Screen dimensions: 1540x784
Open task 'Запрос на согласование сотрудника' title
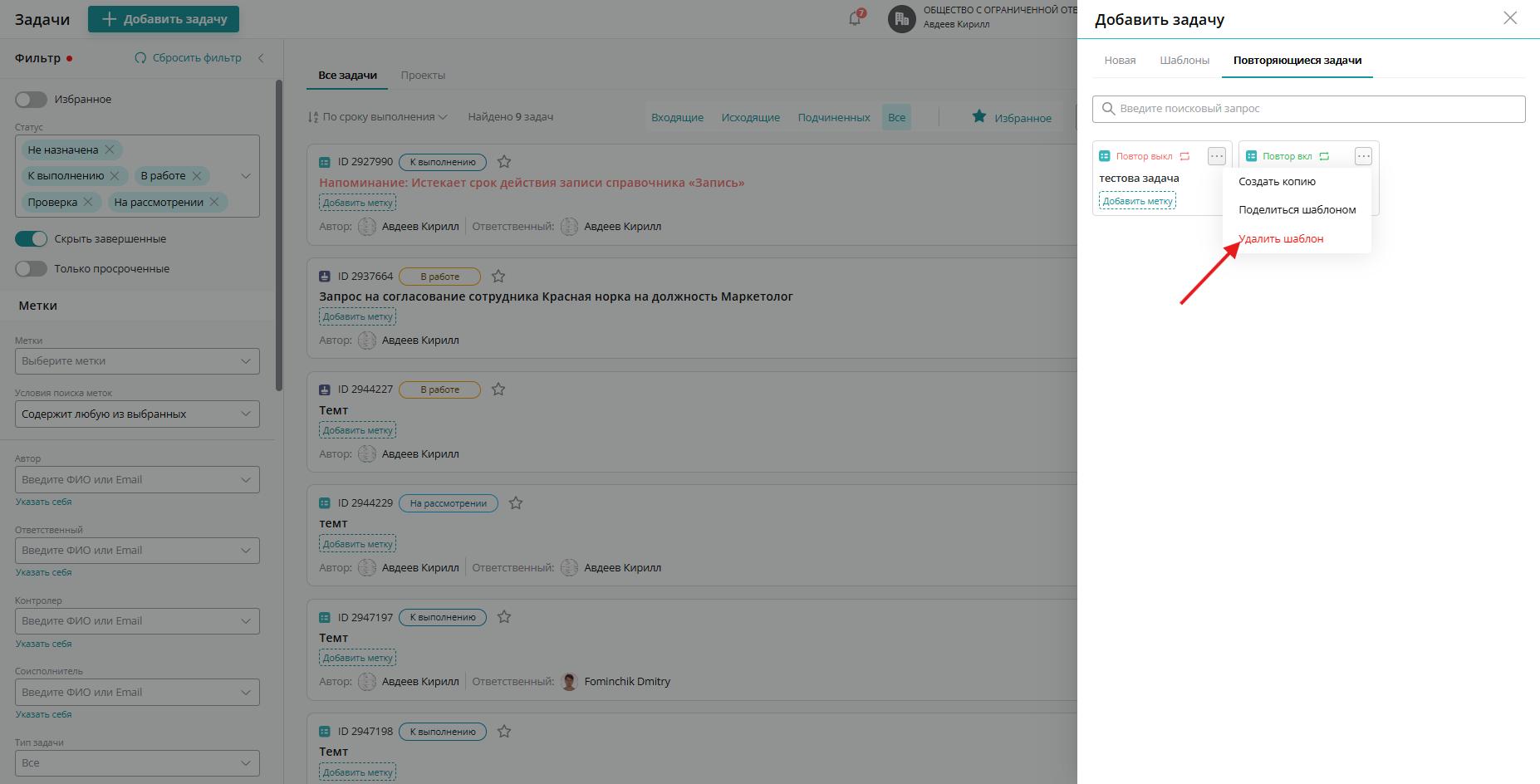pos(556,296)
